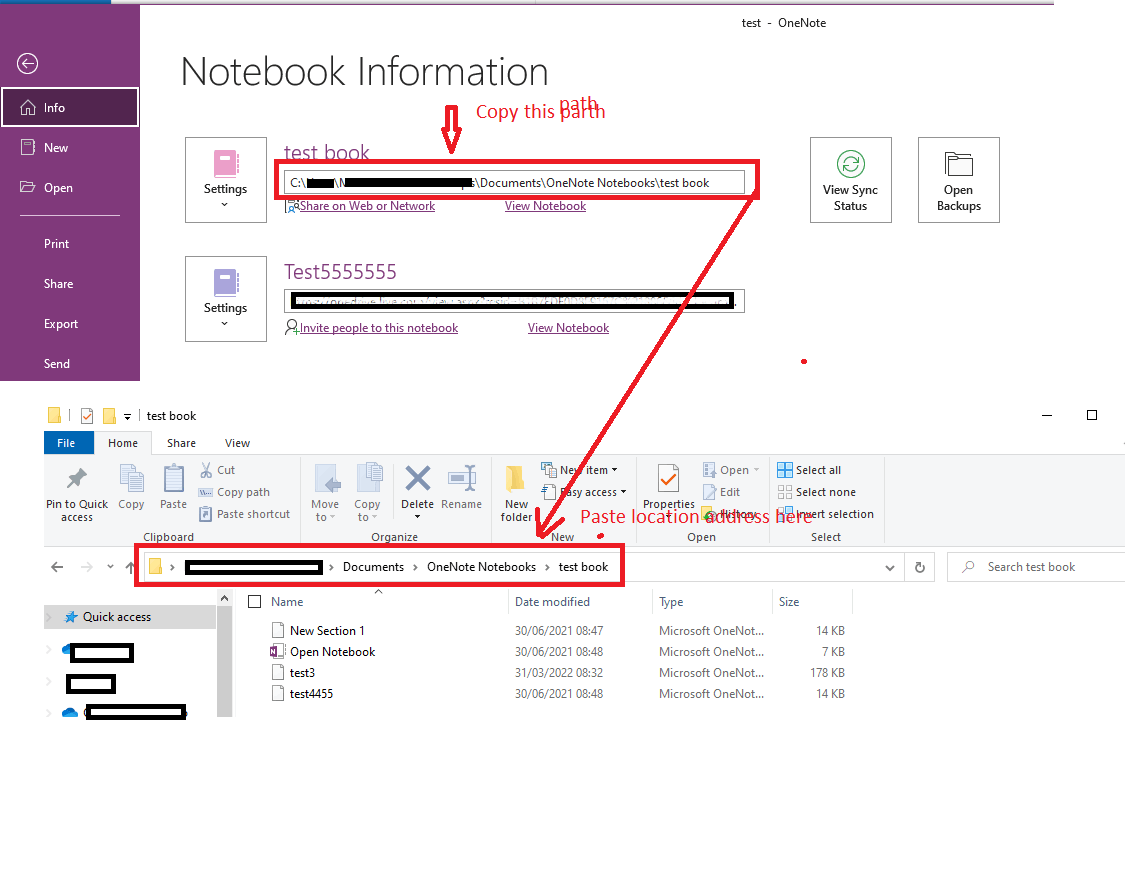This screenshot has width=1148, height=878.
Task: Open Settings dropdown for Test5555555 notebook
Action: pos(226,299)
